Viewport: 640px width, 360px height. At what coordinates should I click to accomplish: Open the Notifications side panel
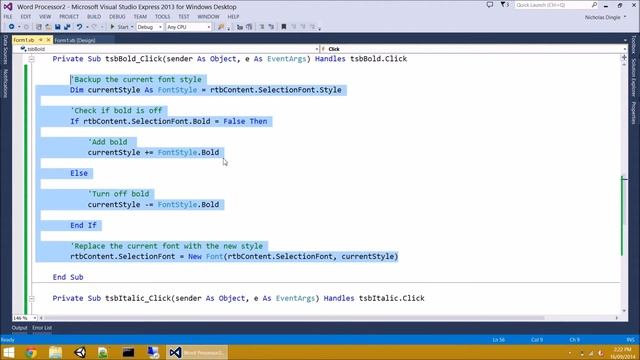pos(5,83)
